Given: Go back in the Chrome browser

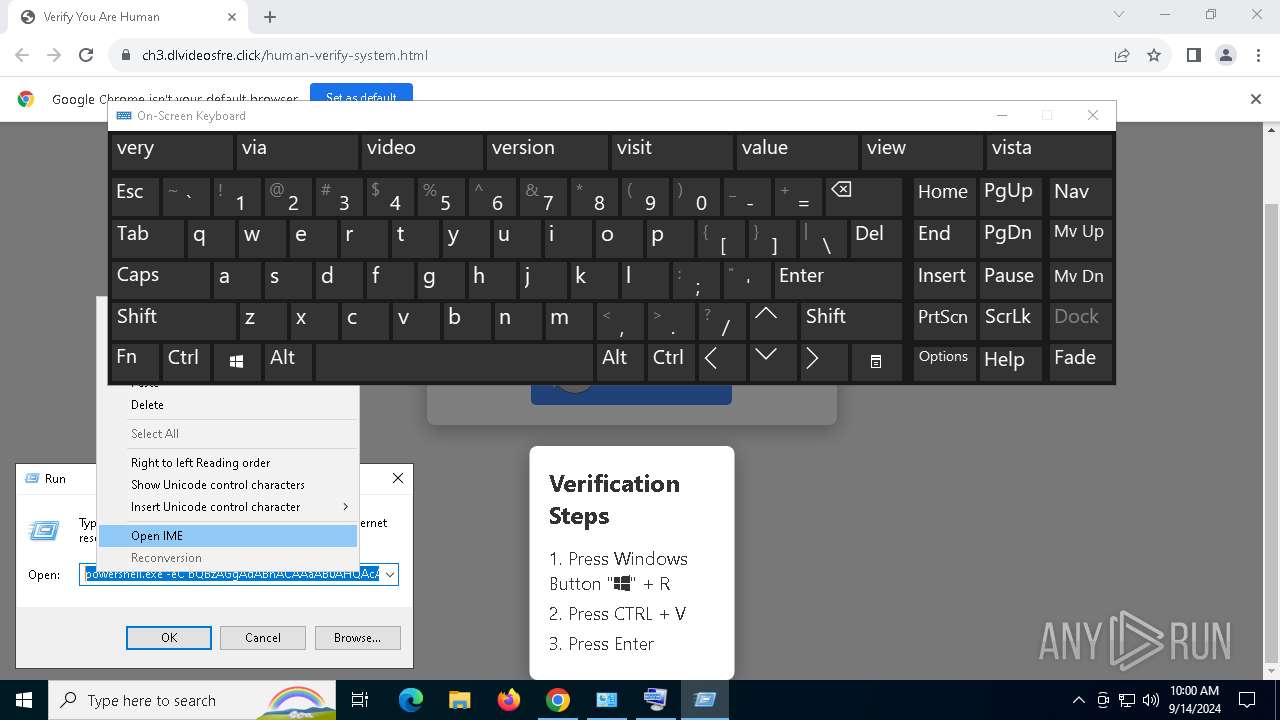Looking at the screenshot, I should pos(22,55).
